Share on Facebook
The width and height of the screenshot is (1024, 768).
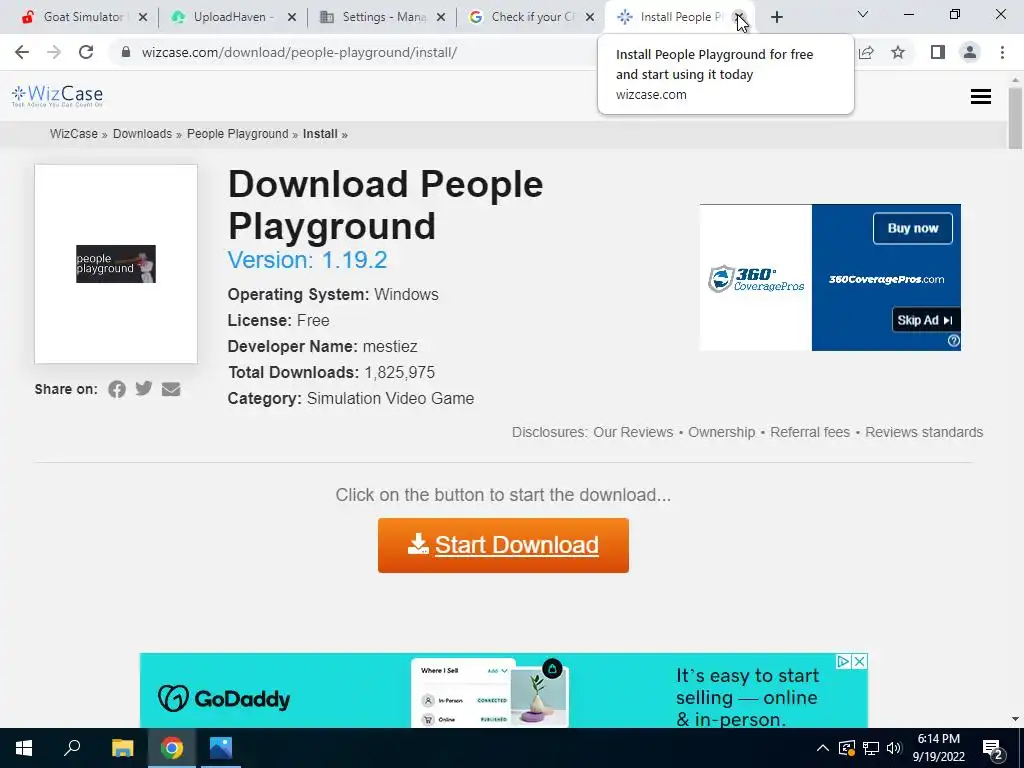click(x=117, y=389)
